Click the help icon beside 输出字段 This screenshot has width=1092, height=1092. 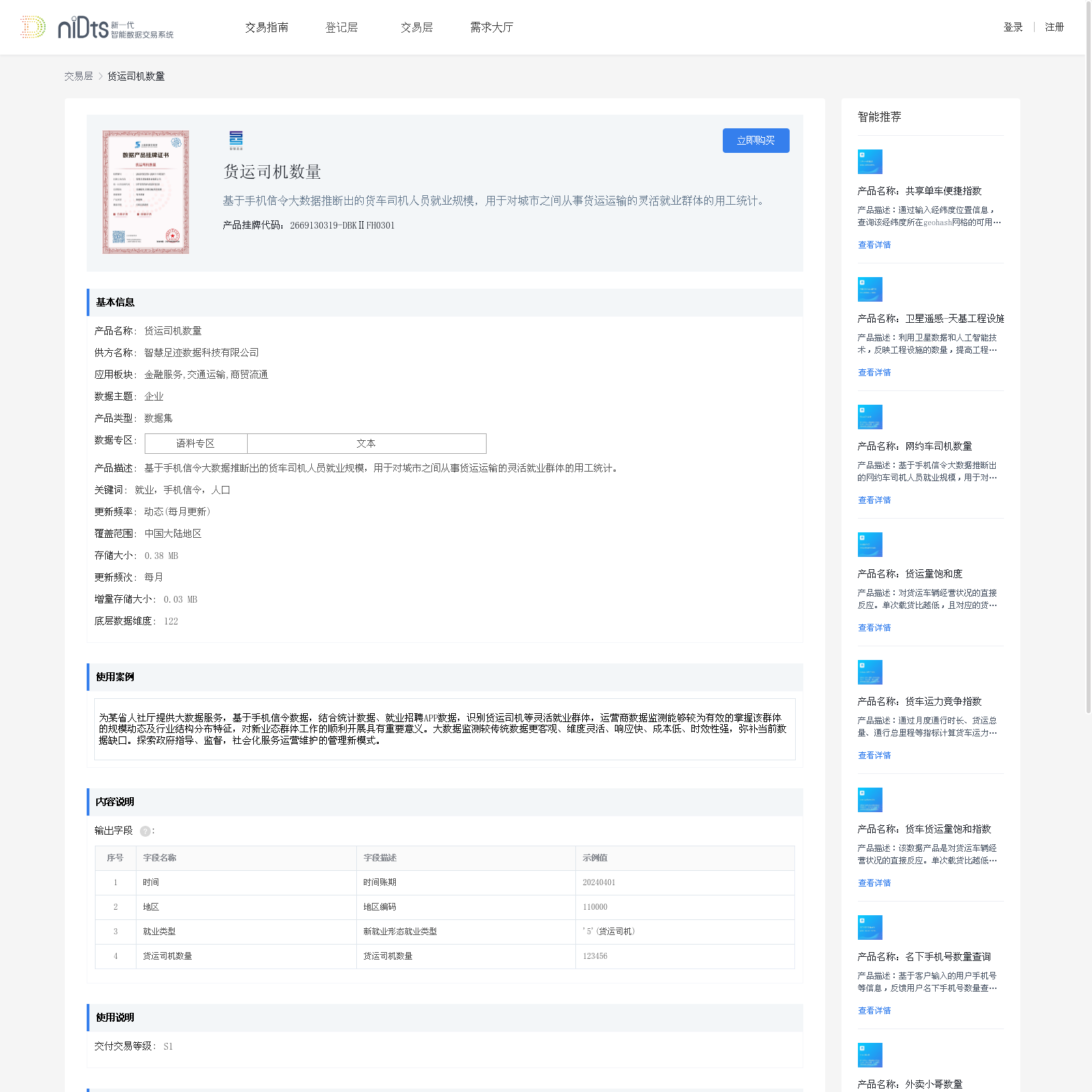click(145, 831)
